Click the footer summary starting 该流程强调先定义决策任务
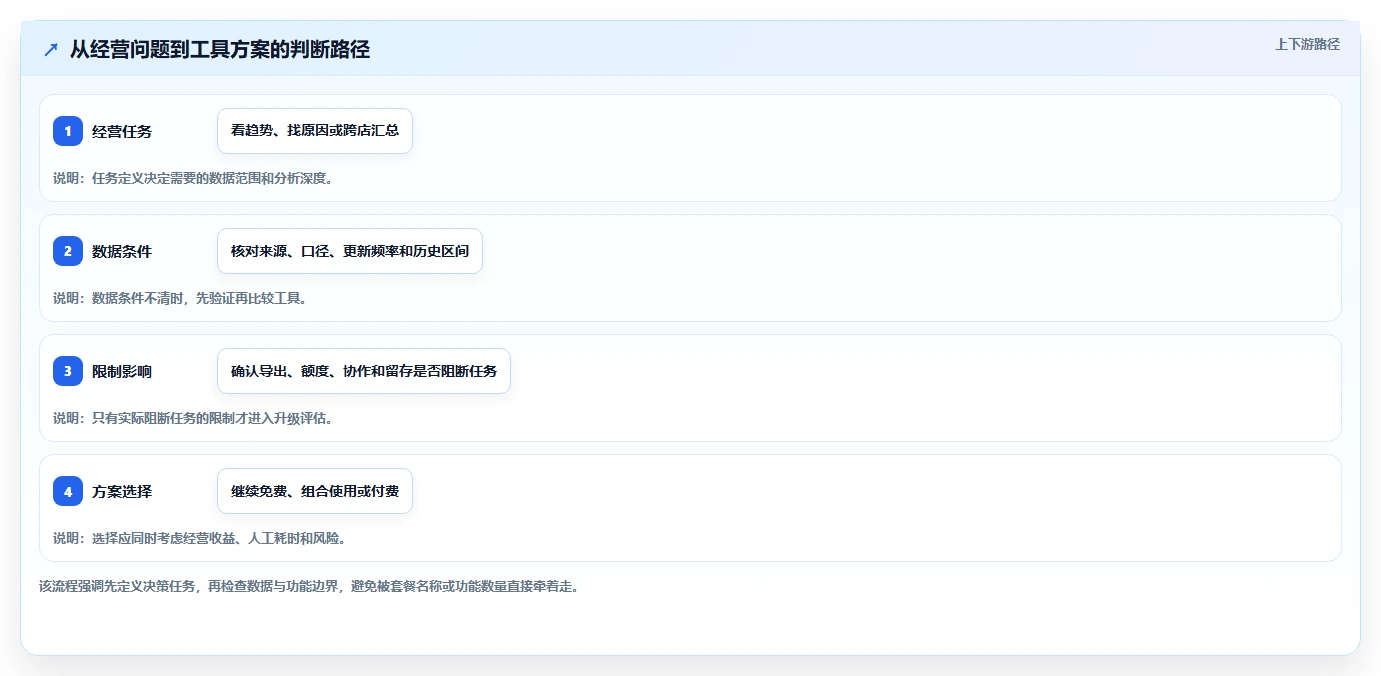Image resolution: width=1381 pixels, height=676 pixels. [309, 586]
